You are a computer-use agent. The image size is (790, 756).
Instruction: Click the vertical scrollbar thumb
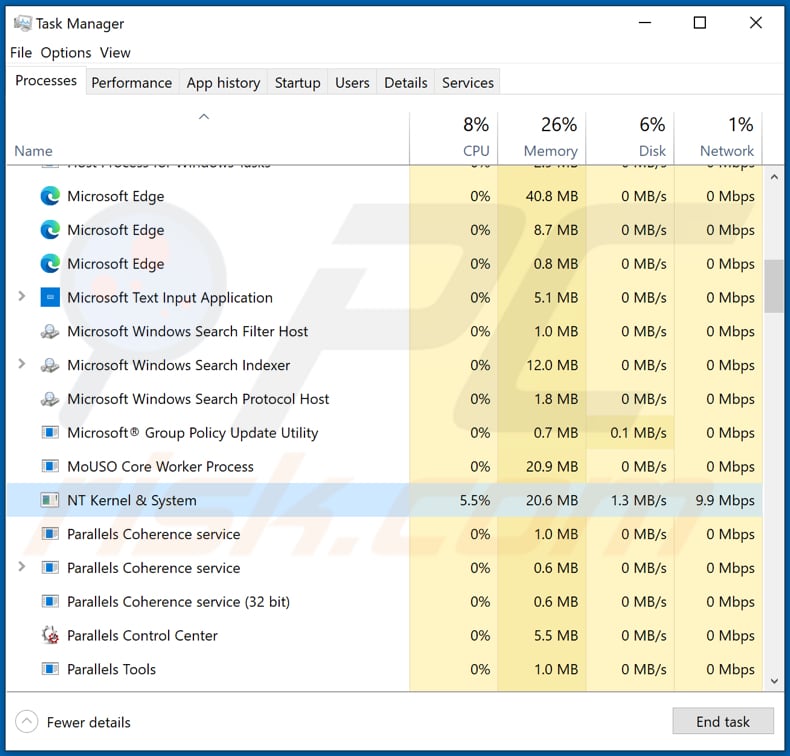[x=773, y=286]
